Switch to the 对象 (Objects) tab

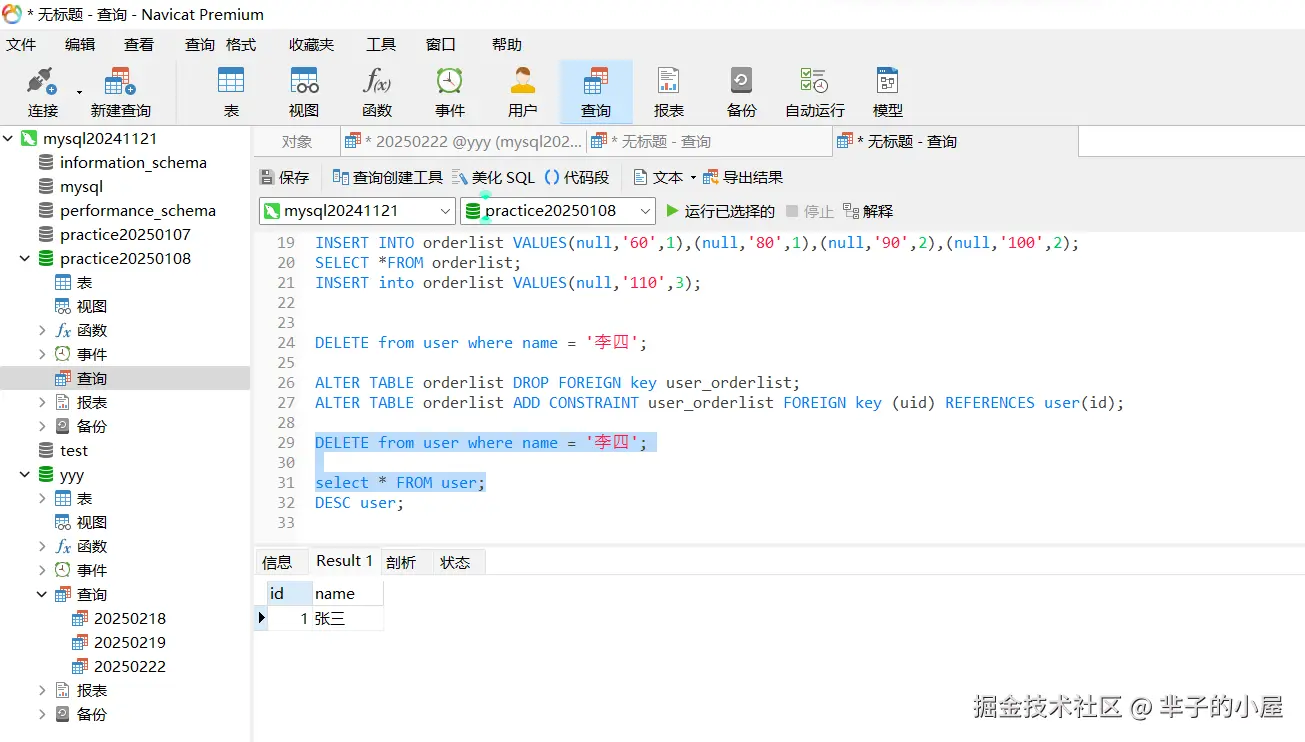point(296,142)
